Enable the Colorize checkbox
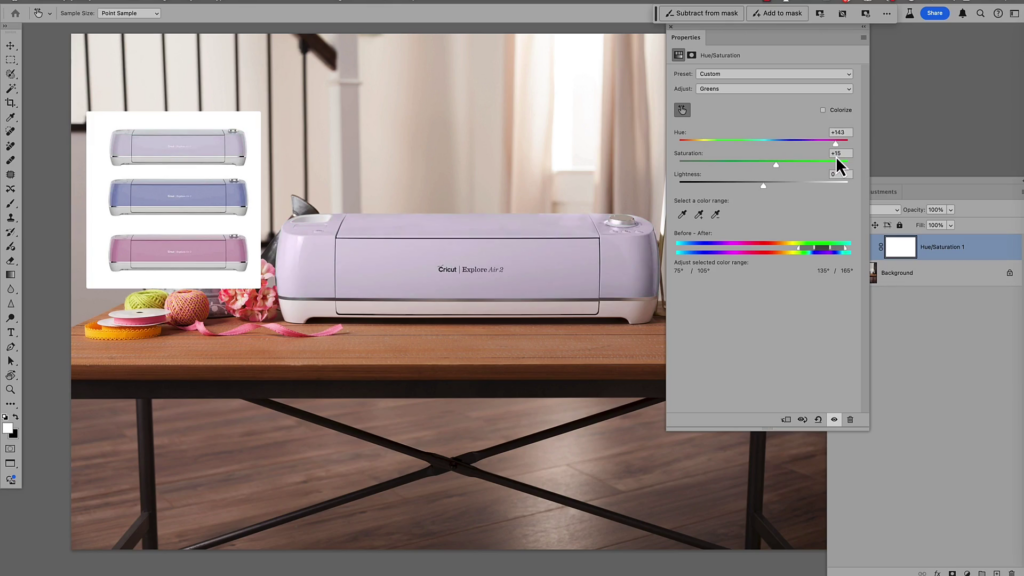Viewport: 1024px width, 576px height. tap(823, 110)
